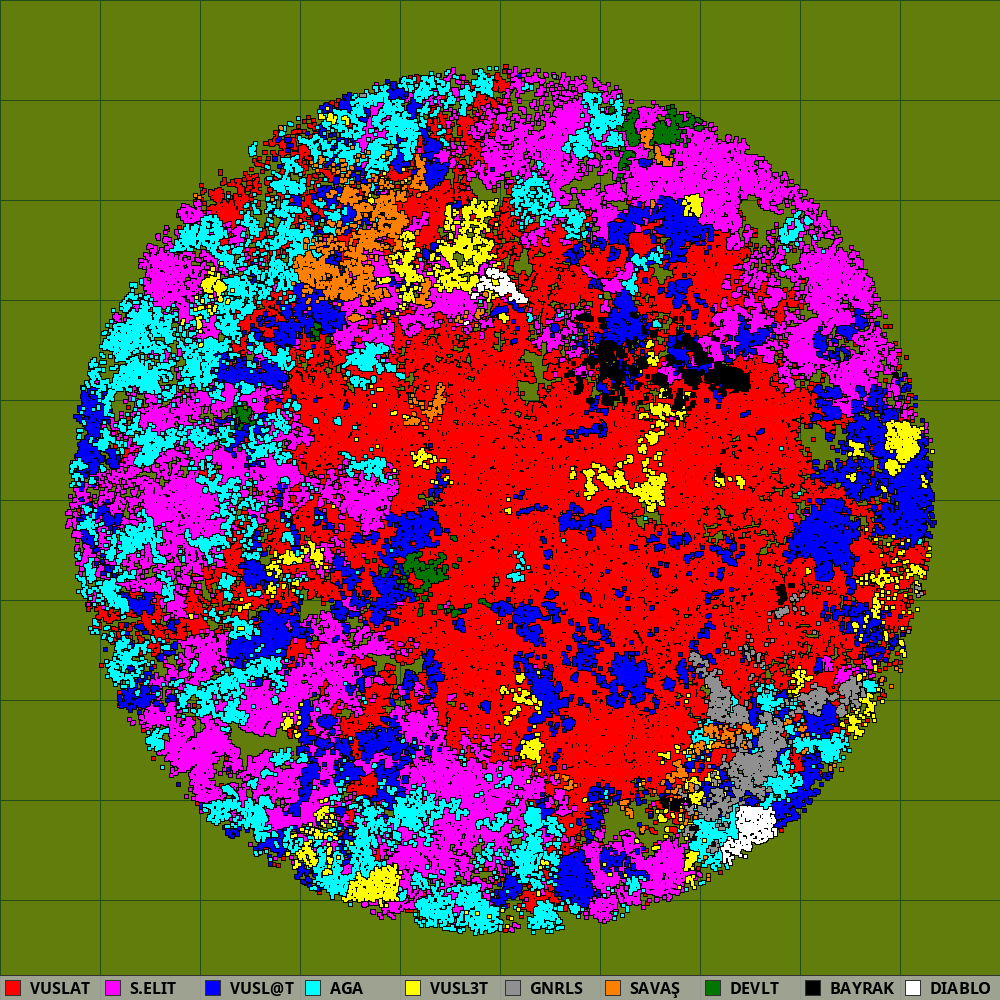Click the magenta S.ELIT legend swatch

[113, 988]
